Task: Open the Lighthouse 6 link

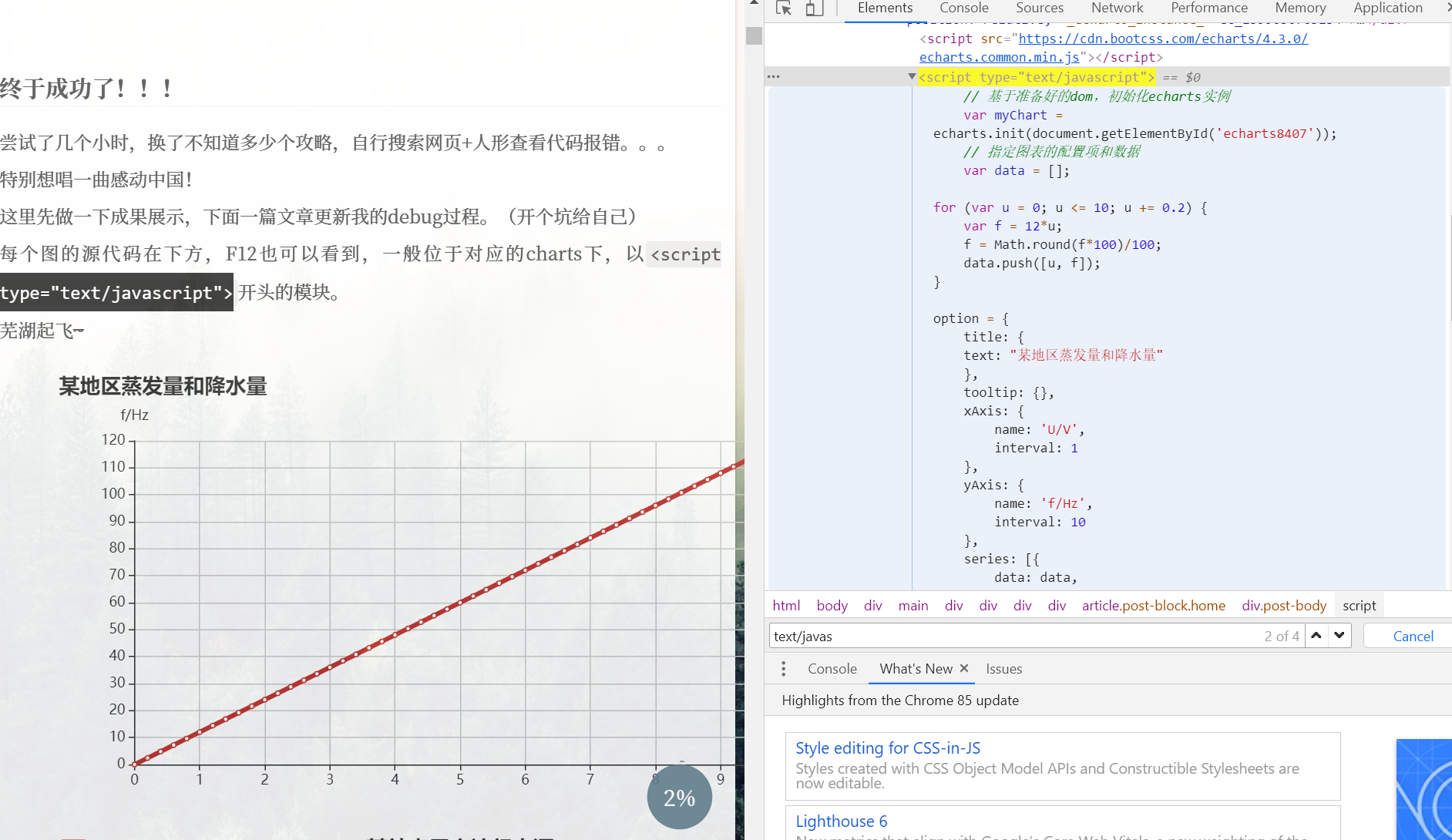Action: 841,822
